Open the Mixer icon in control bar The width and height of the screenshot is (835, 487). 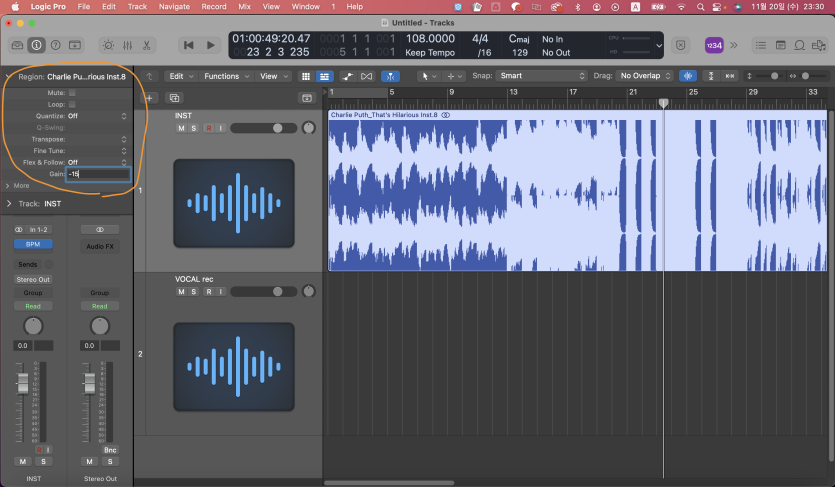click(126, 45)
